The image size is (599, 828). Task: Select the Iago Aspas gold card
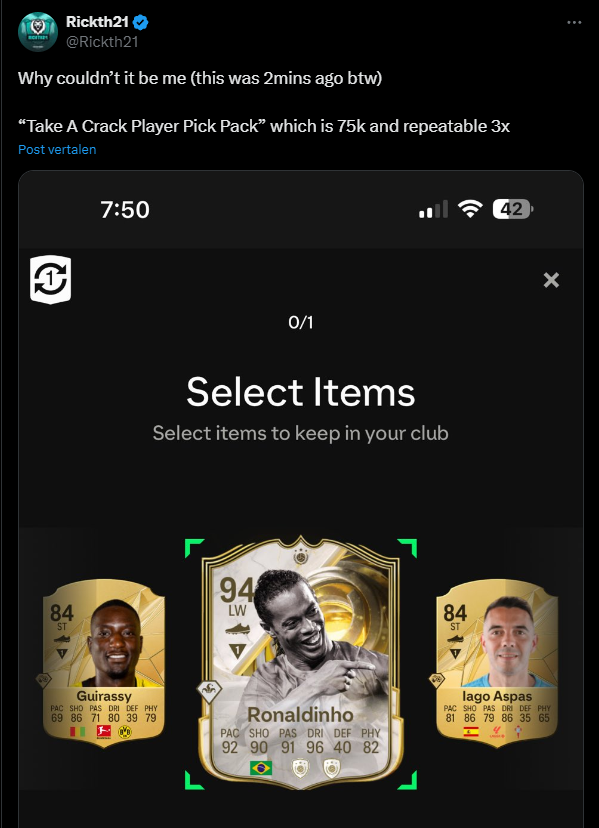[x=497, y=663]
